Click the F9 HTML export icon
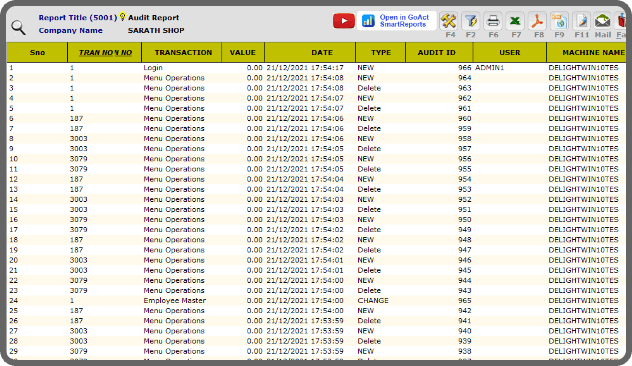632x366 pixels. point(559,21)
